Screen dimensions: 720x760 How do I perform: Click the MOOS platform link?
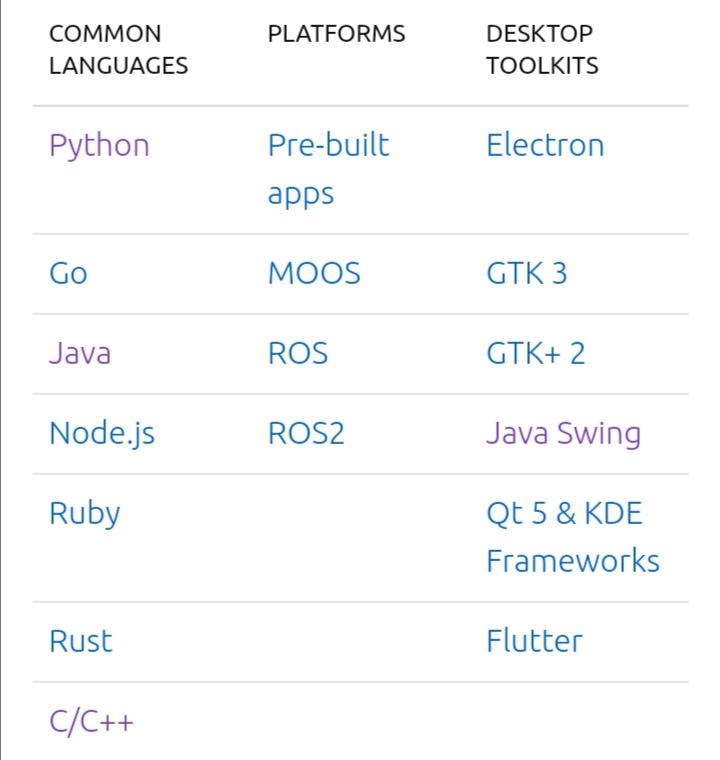(314, 274)
